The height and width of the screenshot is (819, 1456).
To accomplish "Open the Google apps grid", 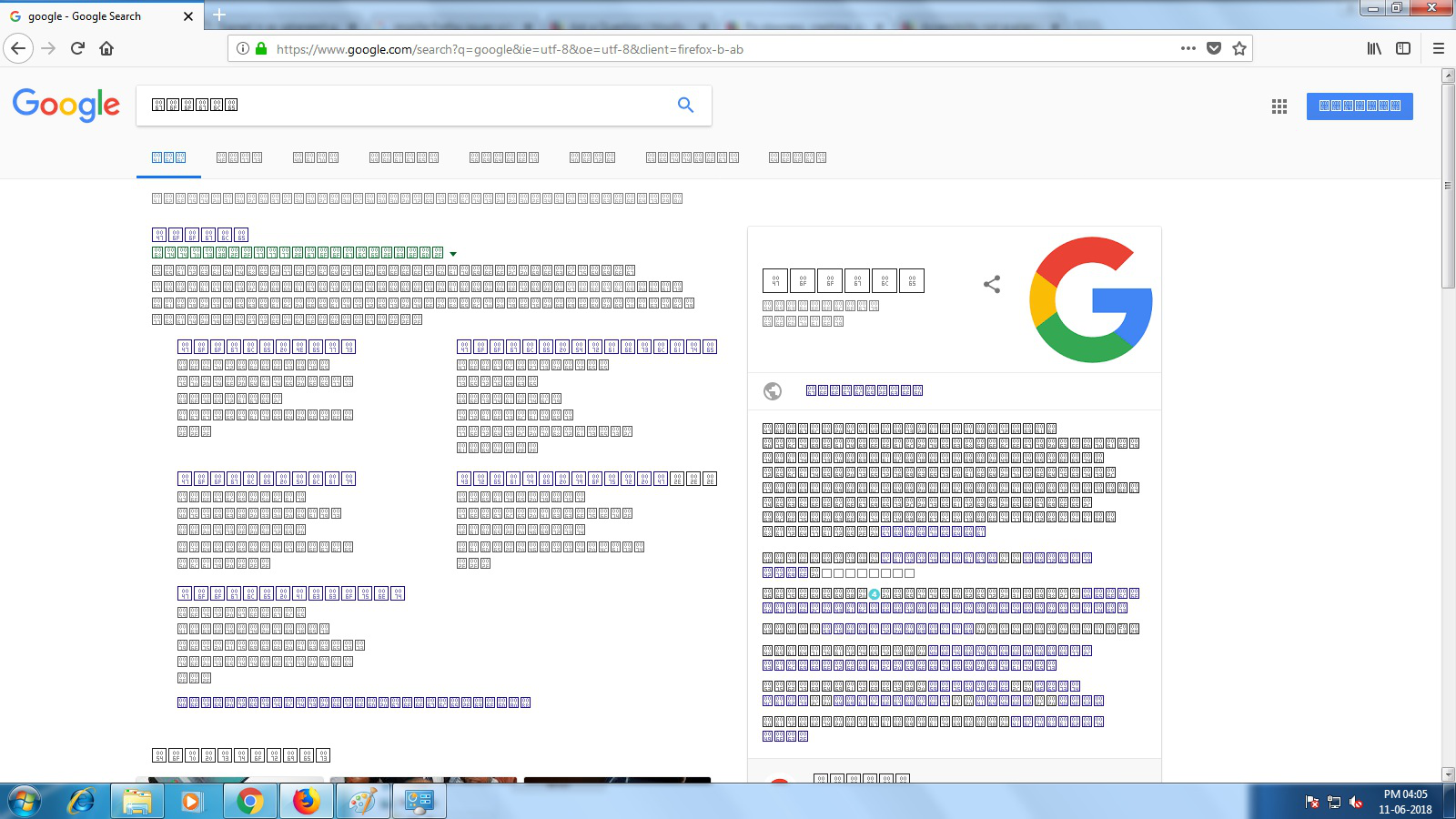I will point(1279,106).
